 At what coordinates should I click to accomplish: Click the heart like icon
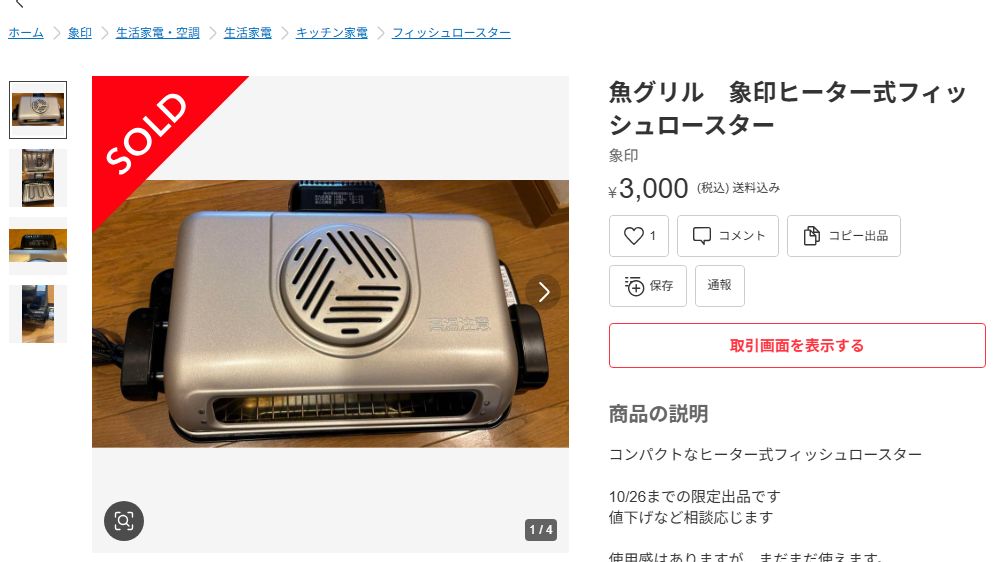click(x=633, y=236)
